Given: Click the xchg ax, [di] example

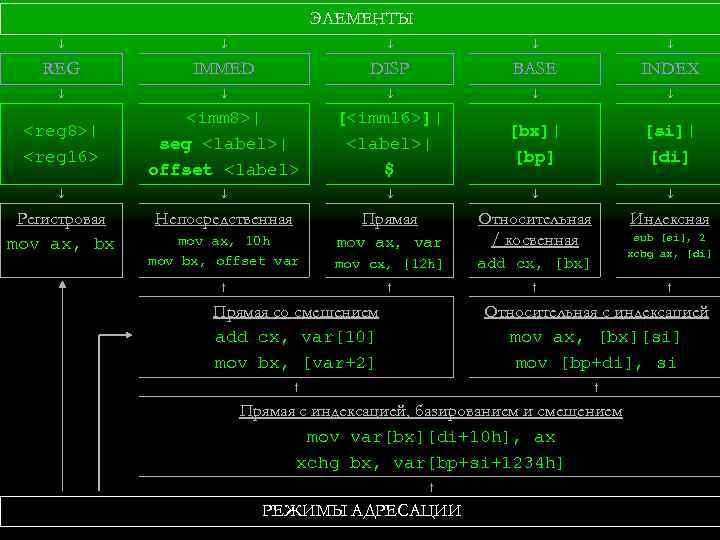Looking at the screenshot, I should pyautogui.click(x=669, y=253).
